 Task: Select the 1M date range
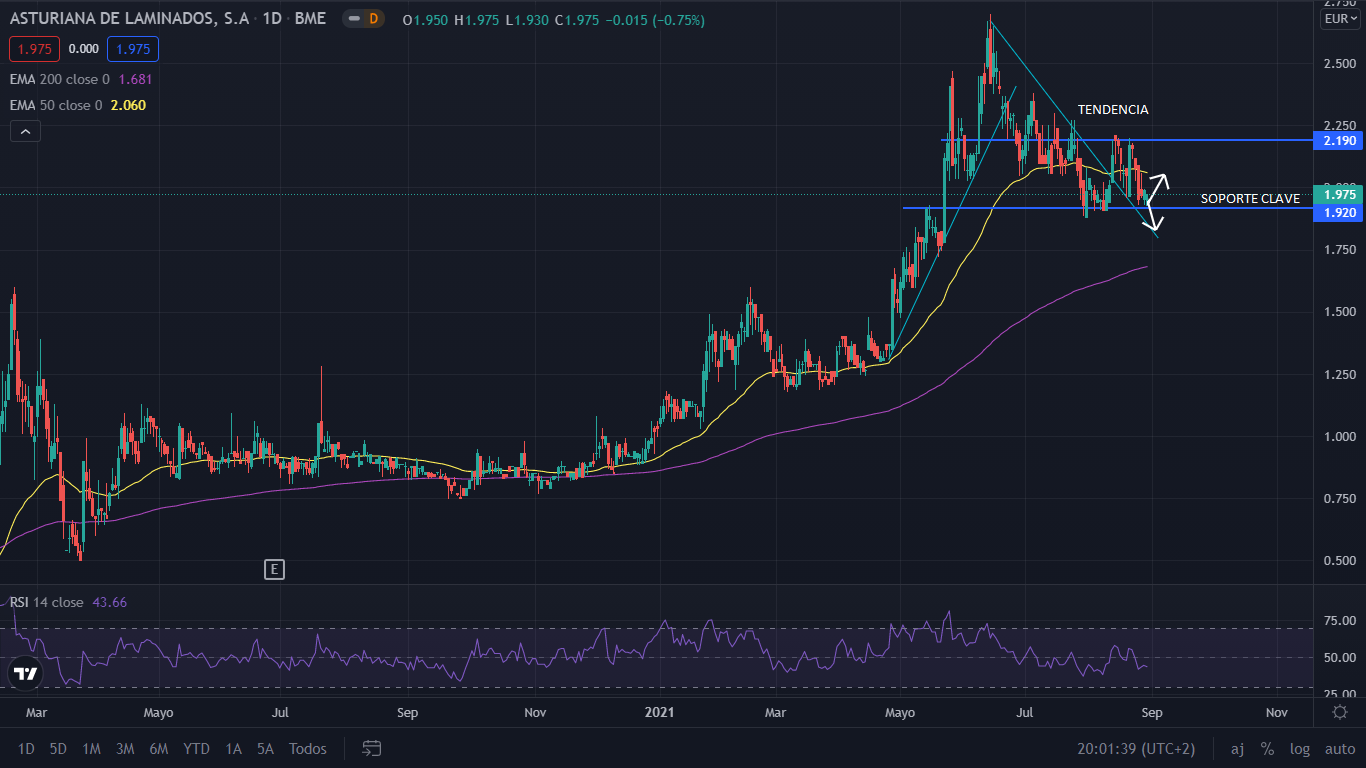click(x=91, y=749)
